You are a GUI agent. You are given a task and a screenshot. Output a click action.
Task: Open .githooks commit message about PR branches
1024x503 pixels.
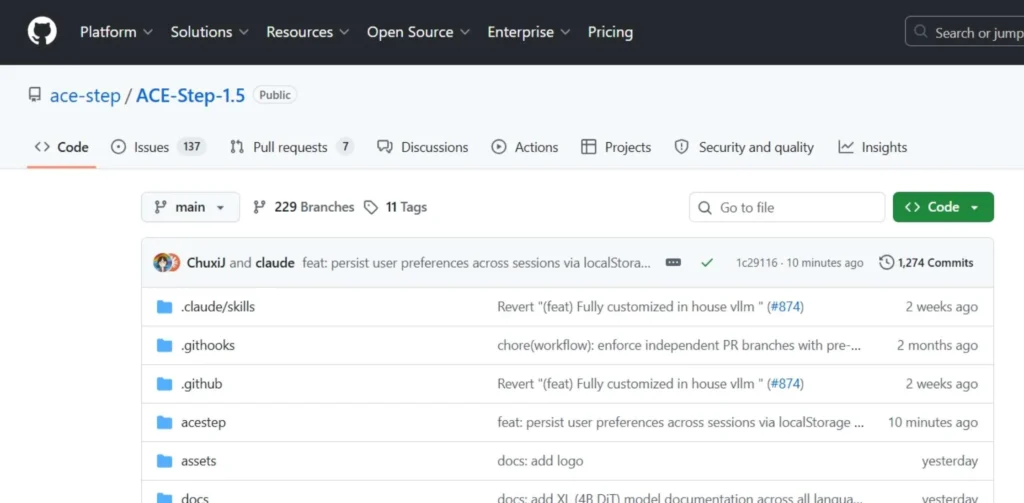[x=679, y=345]
